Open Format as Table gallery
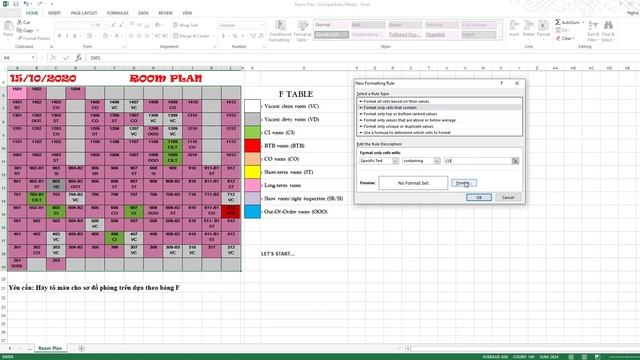The height and width of the screenshot is (360, 640). [x=302, y=31]
